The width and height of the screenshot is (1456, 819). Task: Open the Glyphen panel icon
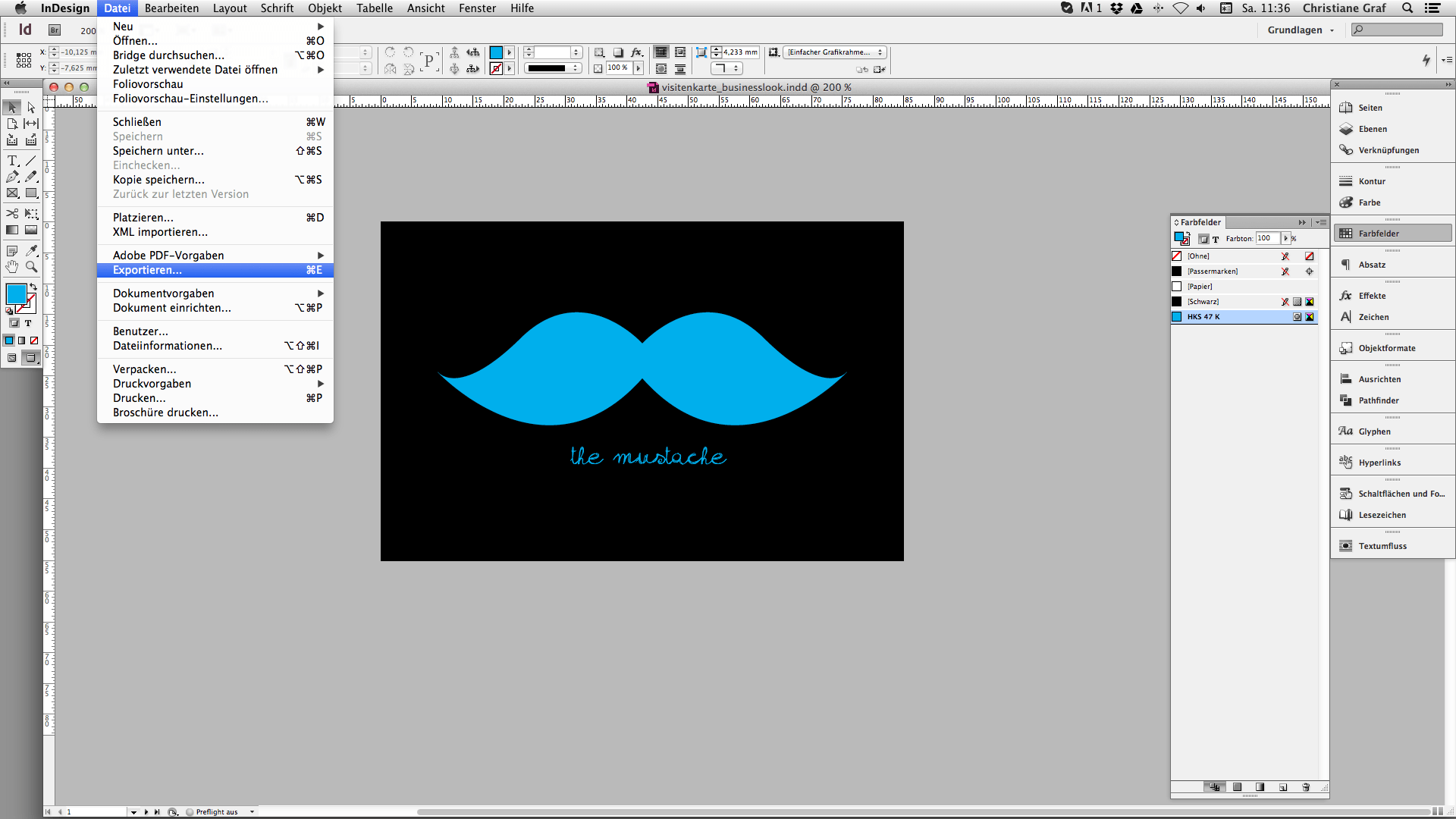click(1345, 431)
